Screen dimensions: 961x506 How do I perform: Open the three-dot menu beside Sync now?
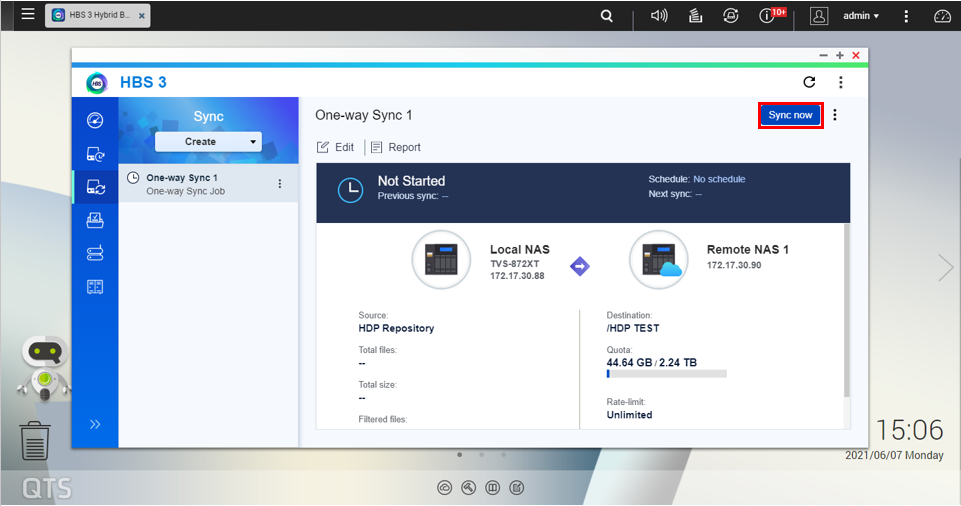point(835,115)
